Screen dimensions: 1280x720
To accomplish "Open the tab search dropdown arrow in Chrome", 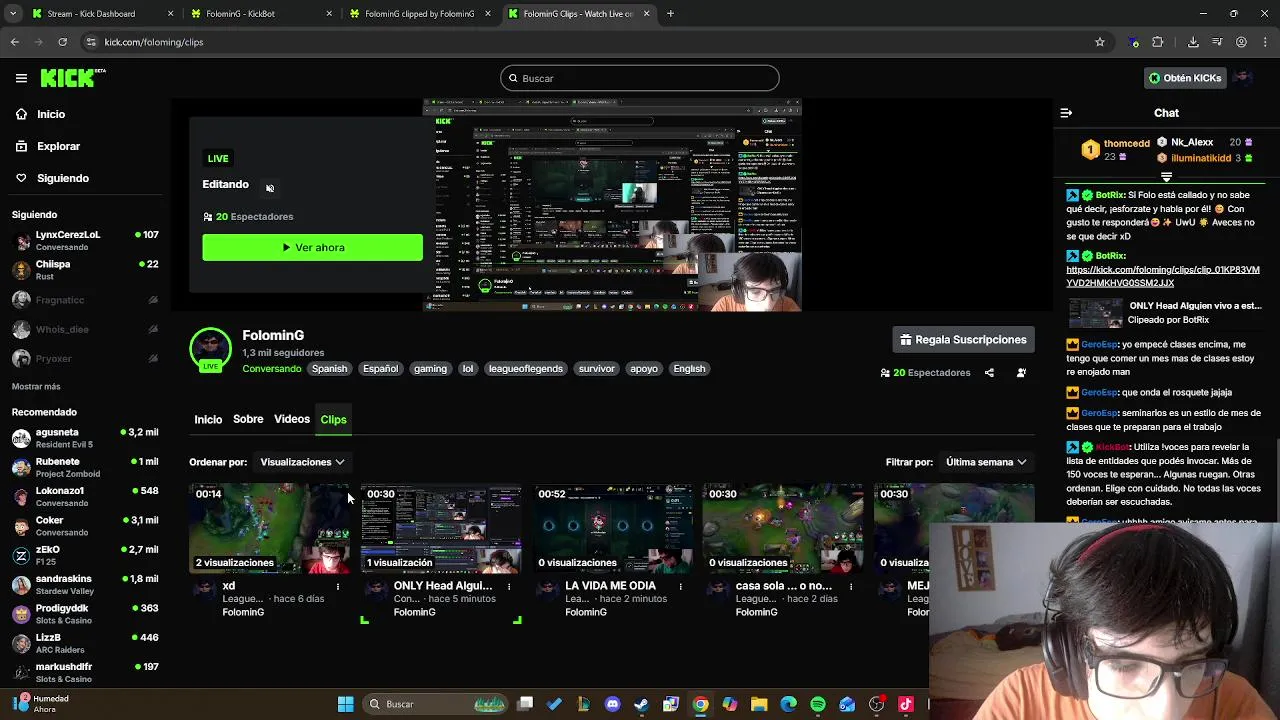I will pos(13,14).
